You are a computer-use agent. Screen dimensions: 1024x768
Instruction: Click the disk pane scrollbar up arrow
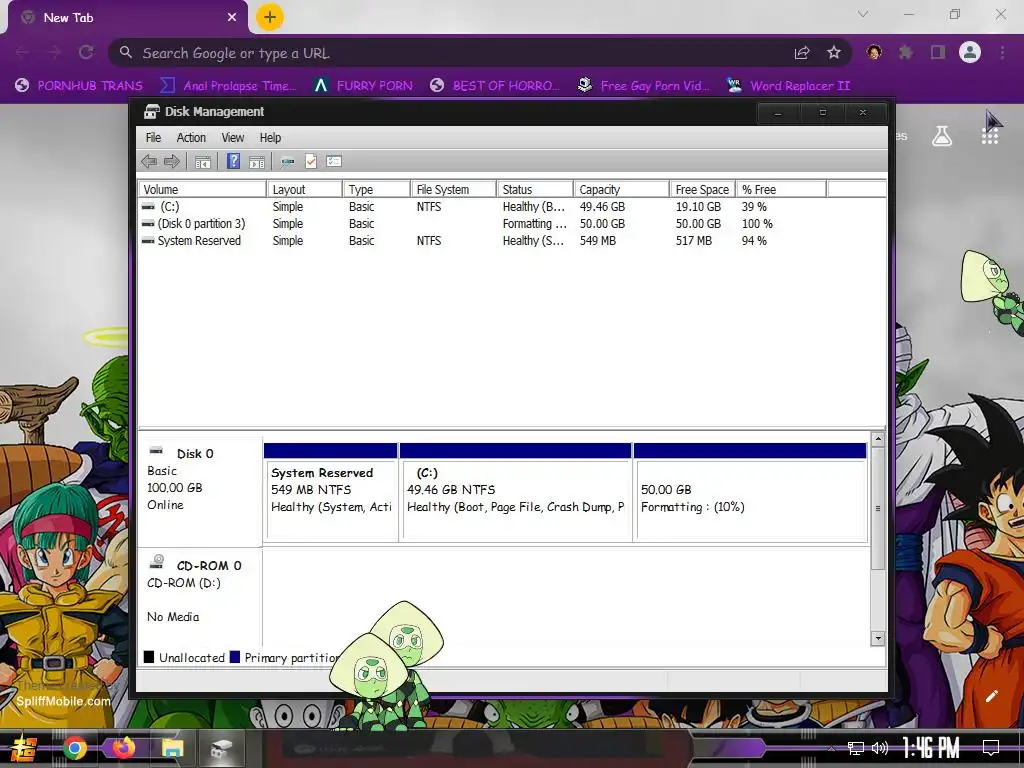click(878, 440)
